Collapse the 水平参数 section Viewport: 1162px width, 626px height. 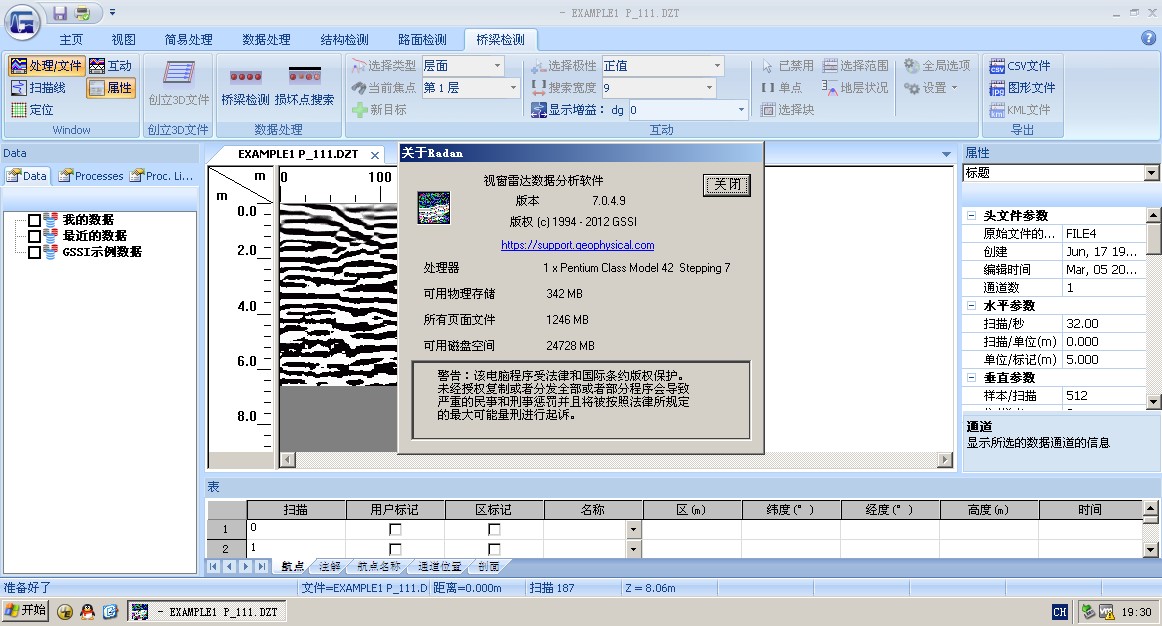pos(971,305)
